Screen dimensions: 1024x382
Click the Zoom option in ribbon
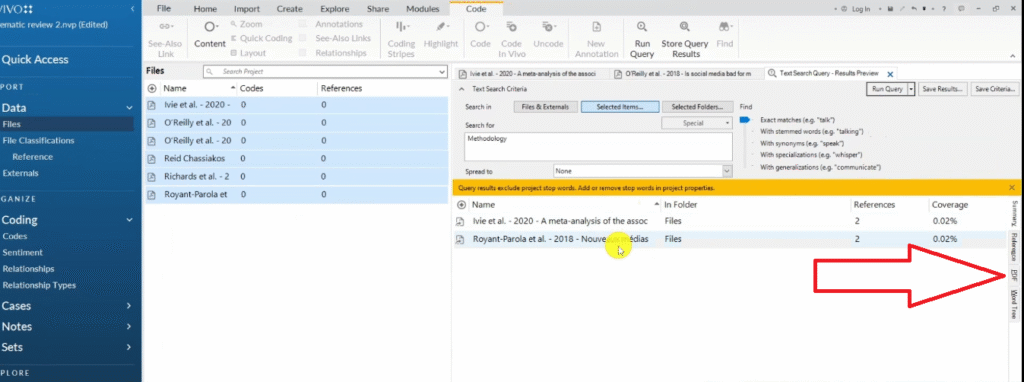click(x=246, y=24)
